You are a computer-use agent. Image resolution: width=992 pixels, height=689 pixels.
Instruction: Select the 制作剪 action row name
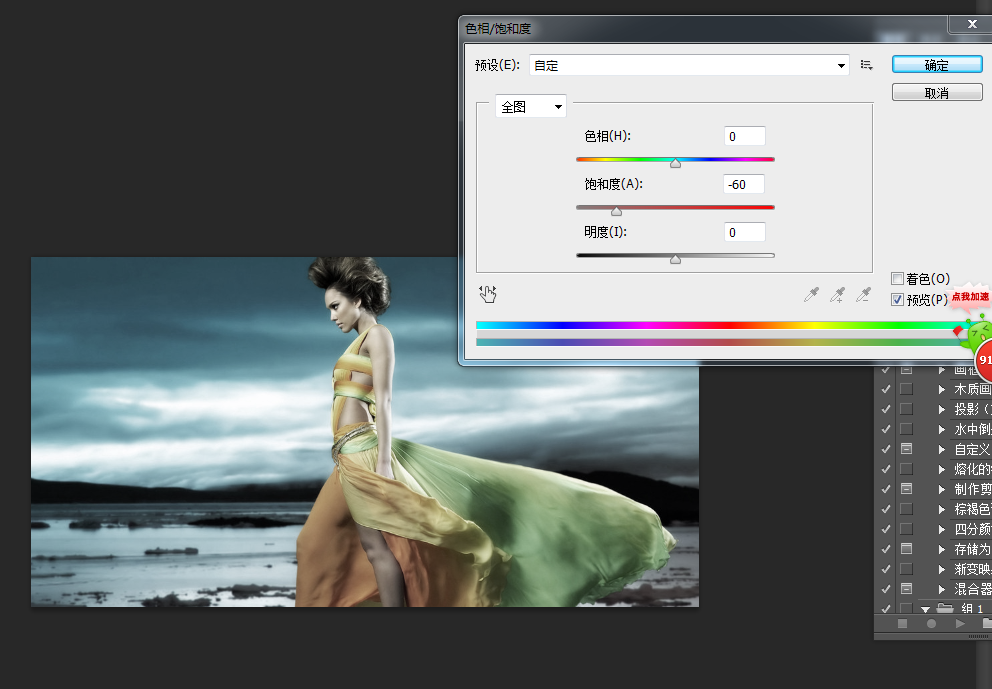[972, 489]
